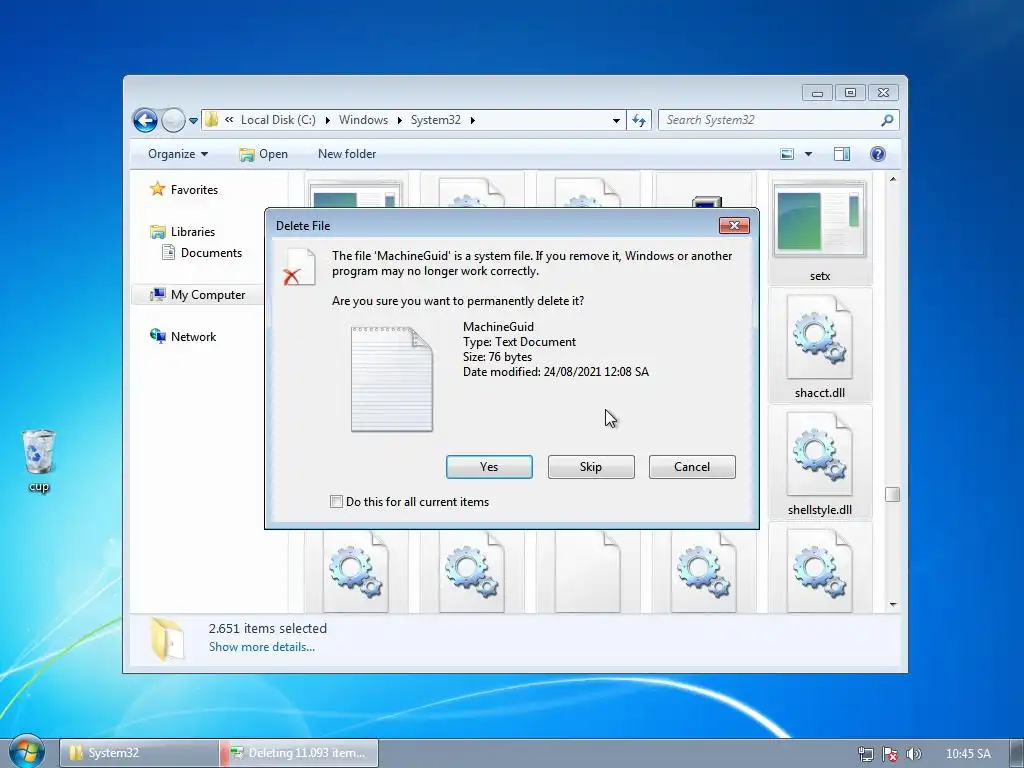Click the volume speaker tray icon

point(914,754)
